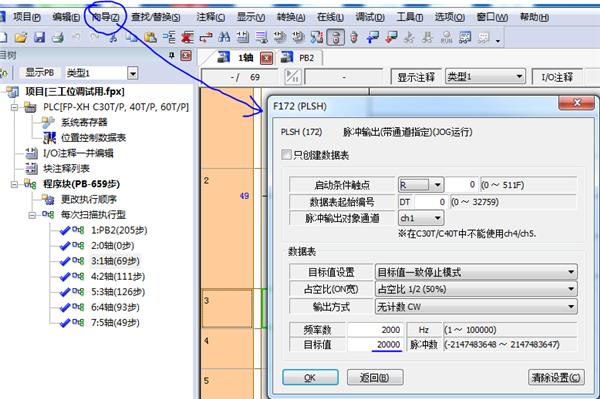Click the red arrow toolbar icon beside binoculars

click(x=206, y=37)
